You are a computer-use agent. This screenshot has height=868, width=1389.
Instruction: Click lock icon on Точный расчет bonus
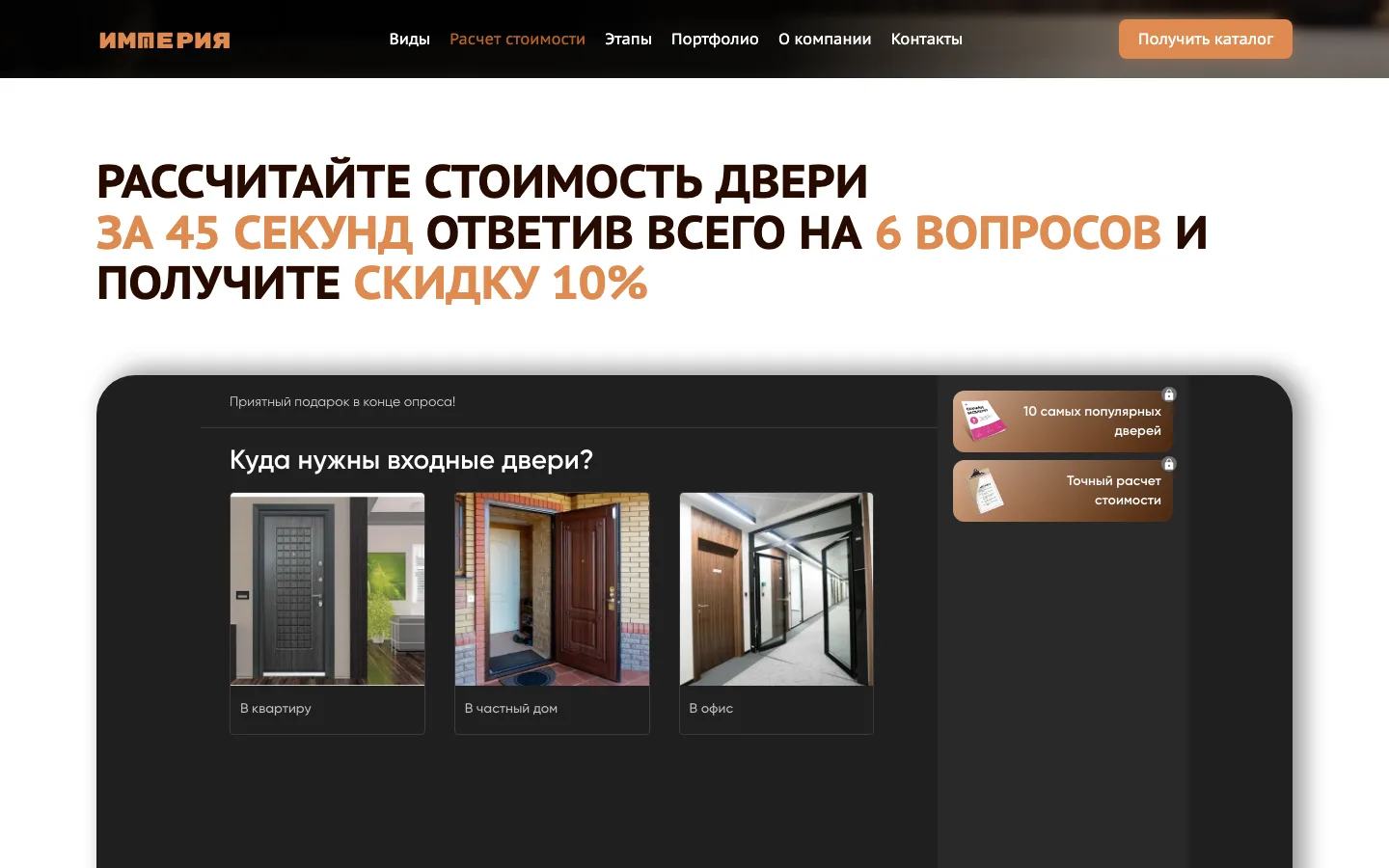1169,464
